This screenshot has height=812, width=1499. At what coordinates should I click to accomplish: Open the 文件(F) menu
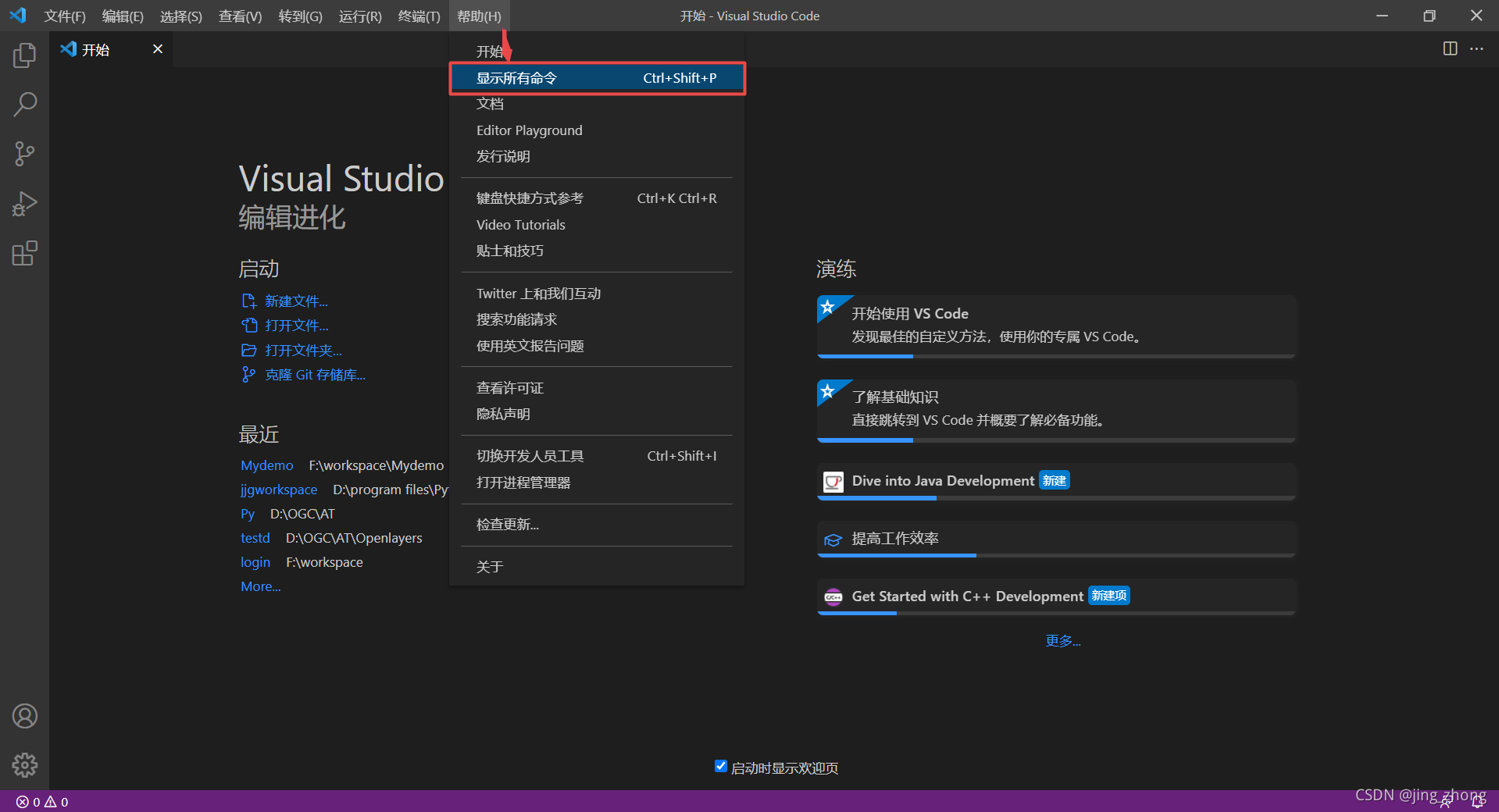pos(65,16)
